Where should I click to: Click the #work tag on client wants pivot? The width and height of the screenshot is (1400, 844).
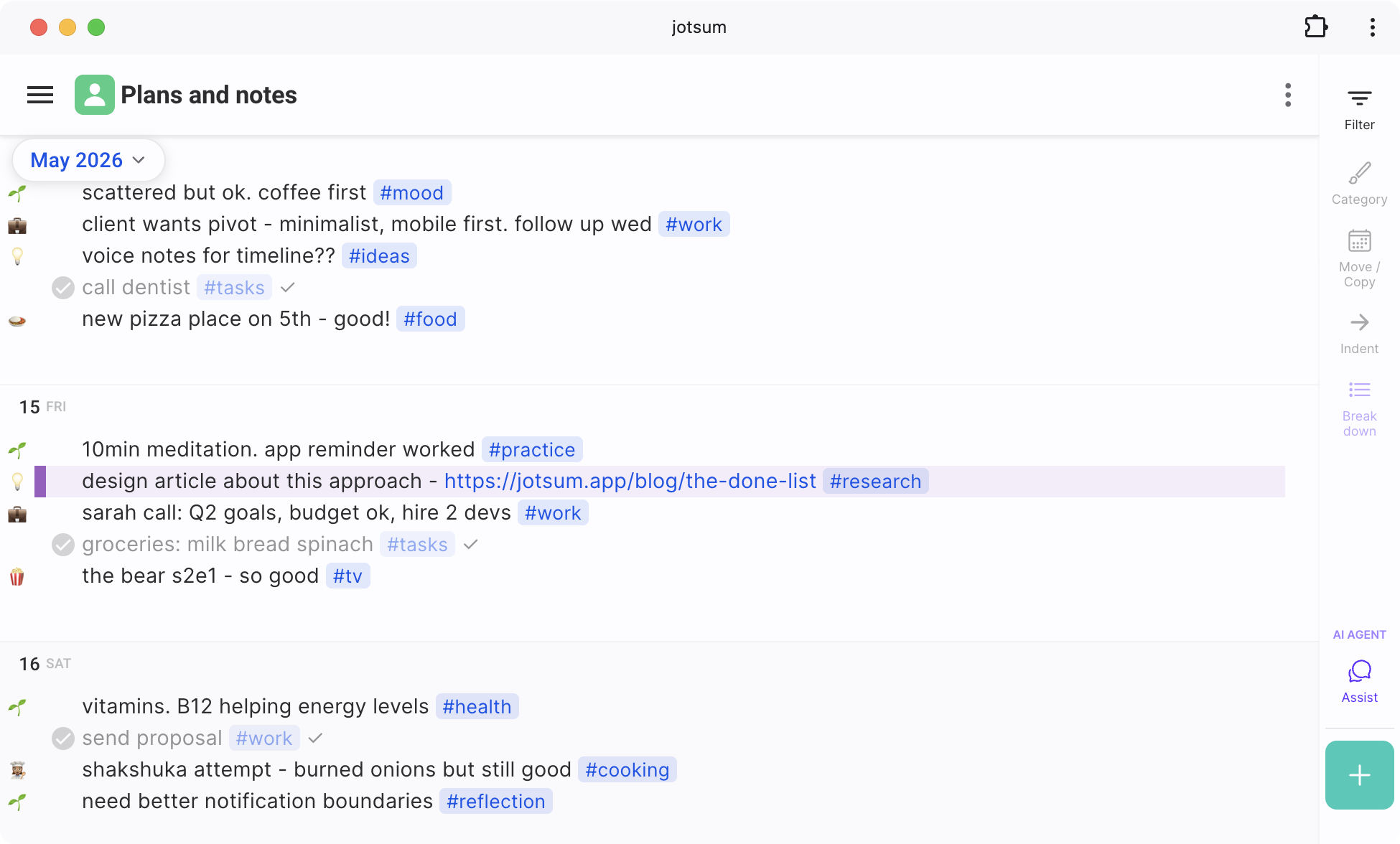click(694, 224)
